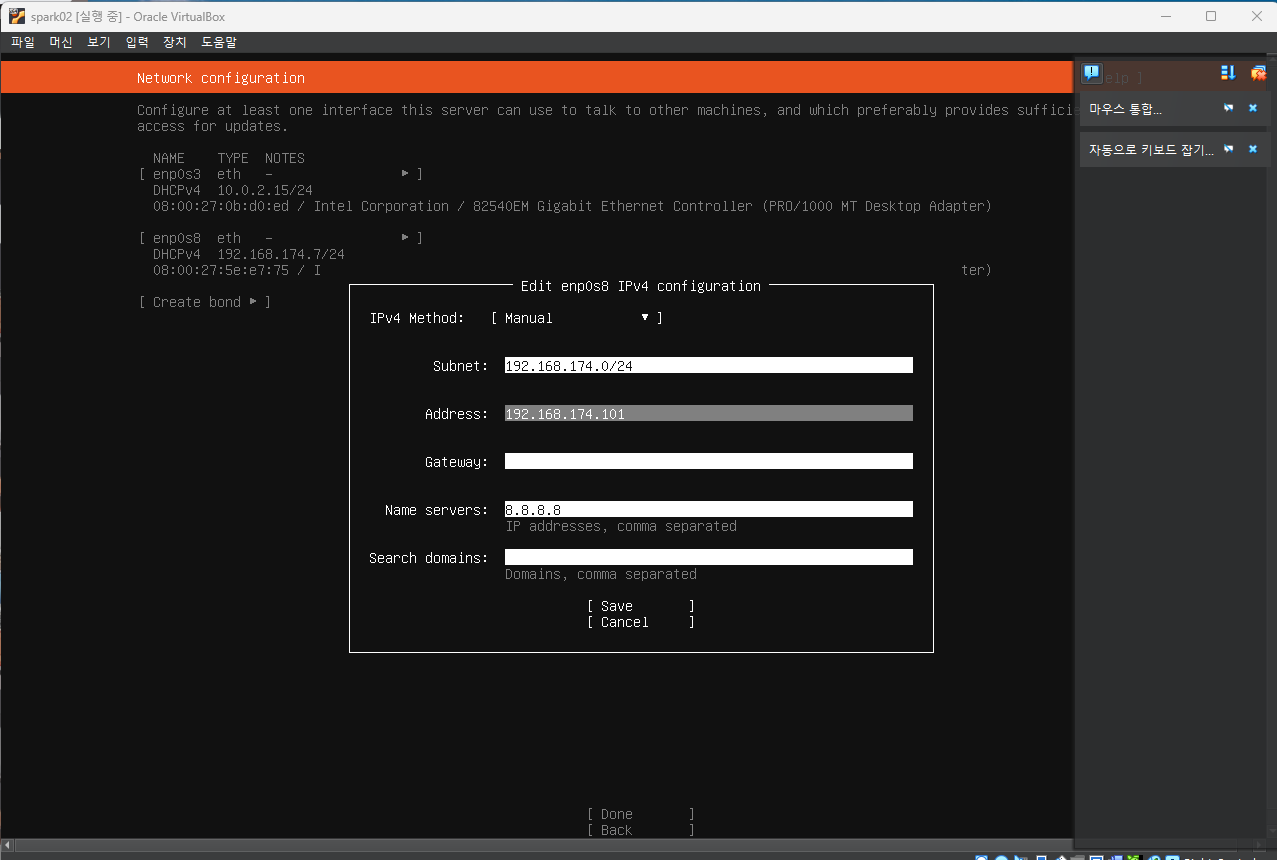Click the dismiss all notifications icon
Screen dimensions: 1277x860
pos(1258,73)
